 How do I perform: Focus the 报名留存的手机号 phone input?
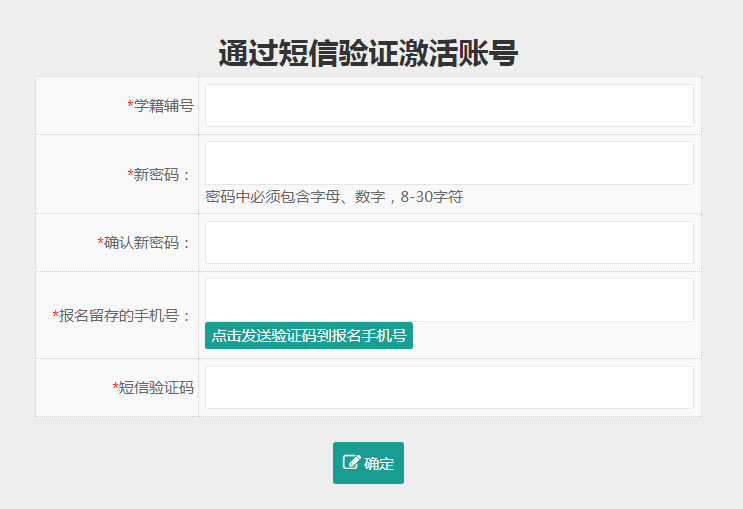449,300
